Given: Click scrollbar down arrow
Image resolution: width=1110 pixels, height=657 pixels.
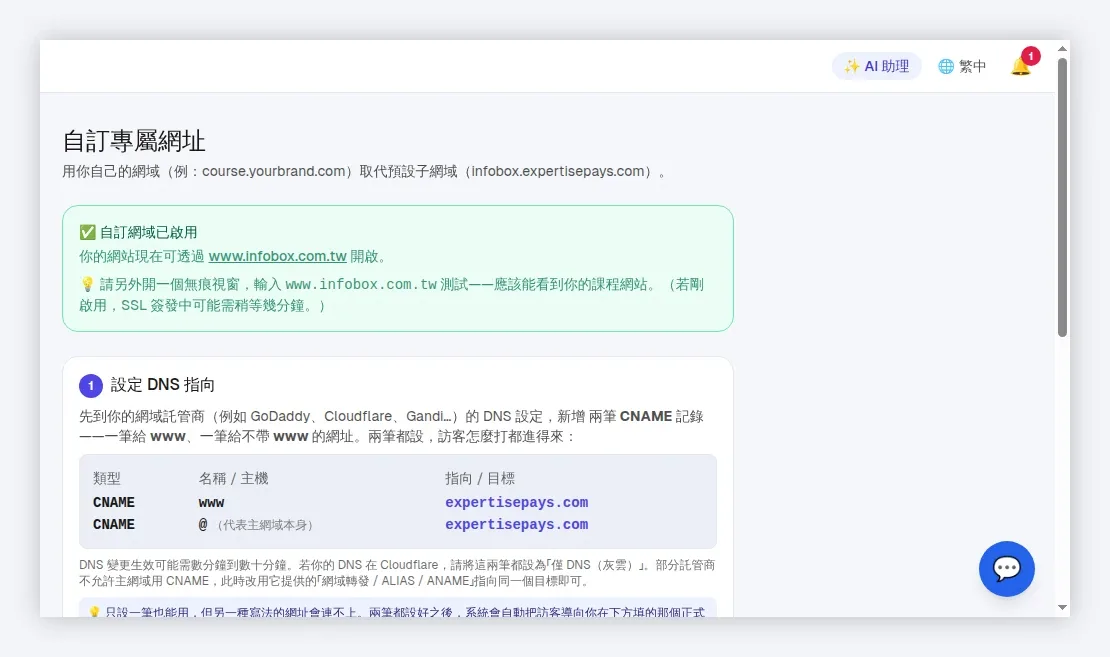Looking at the screenshot, I should (x=1062, y=607).
